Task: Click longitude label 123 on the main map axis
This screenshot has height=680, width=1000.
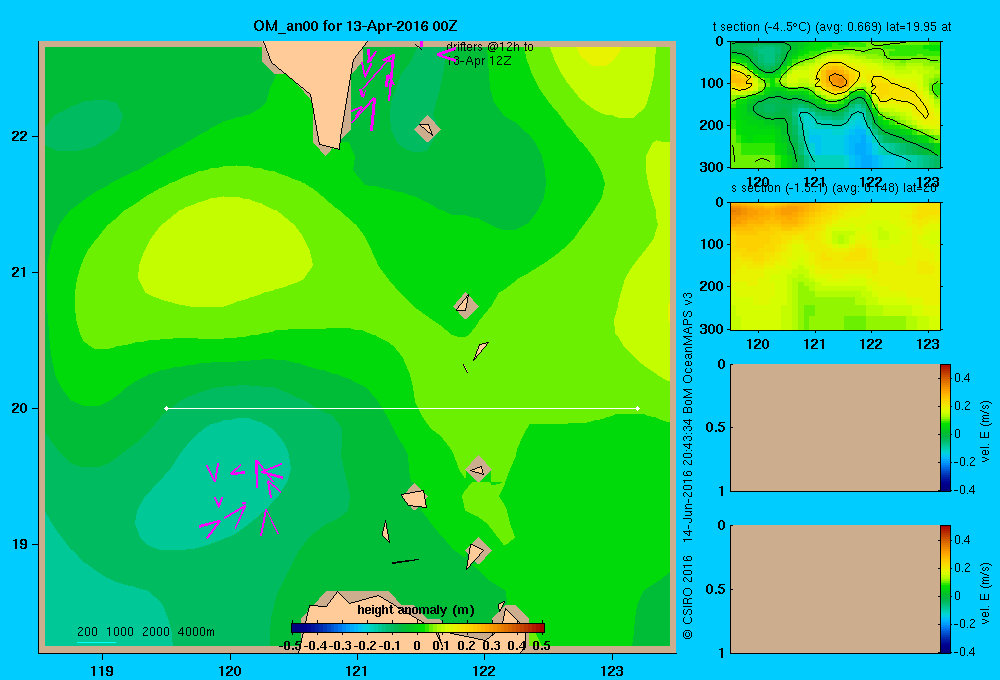Action: 612,670
